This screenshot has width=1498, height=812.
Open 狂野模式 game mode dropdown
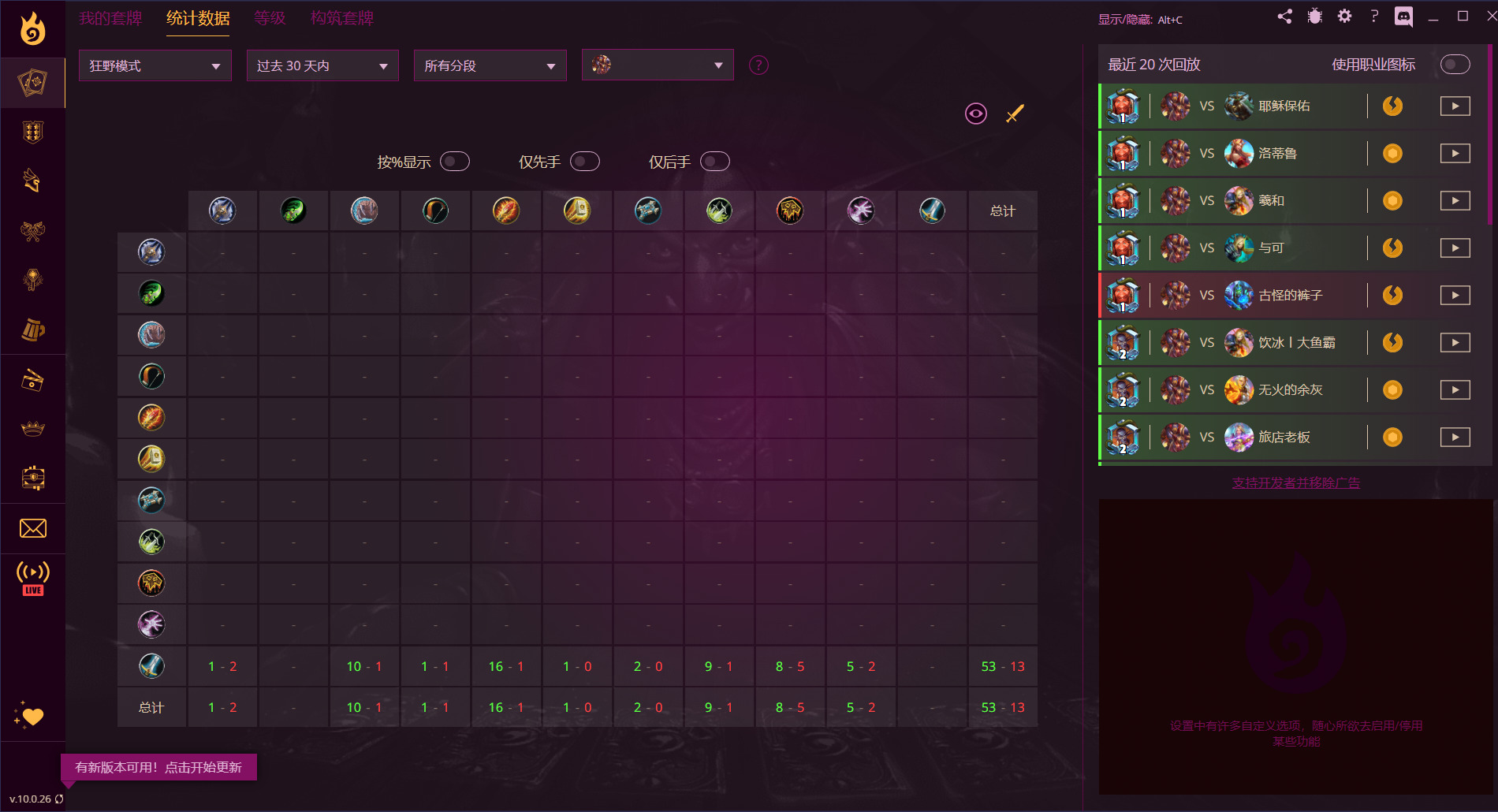coord(155,65)
